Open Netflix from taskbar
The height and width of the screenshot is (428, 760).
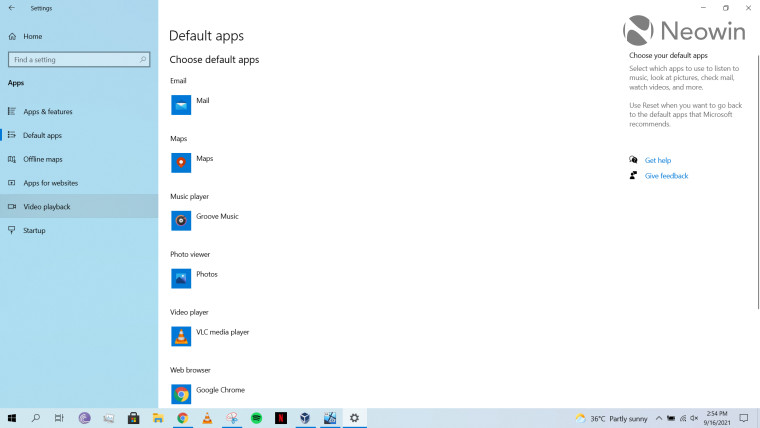(281, 418)
